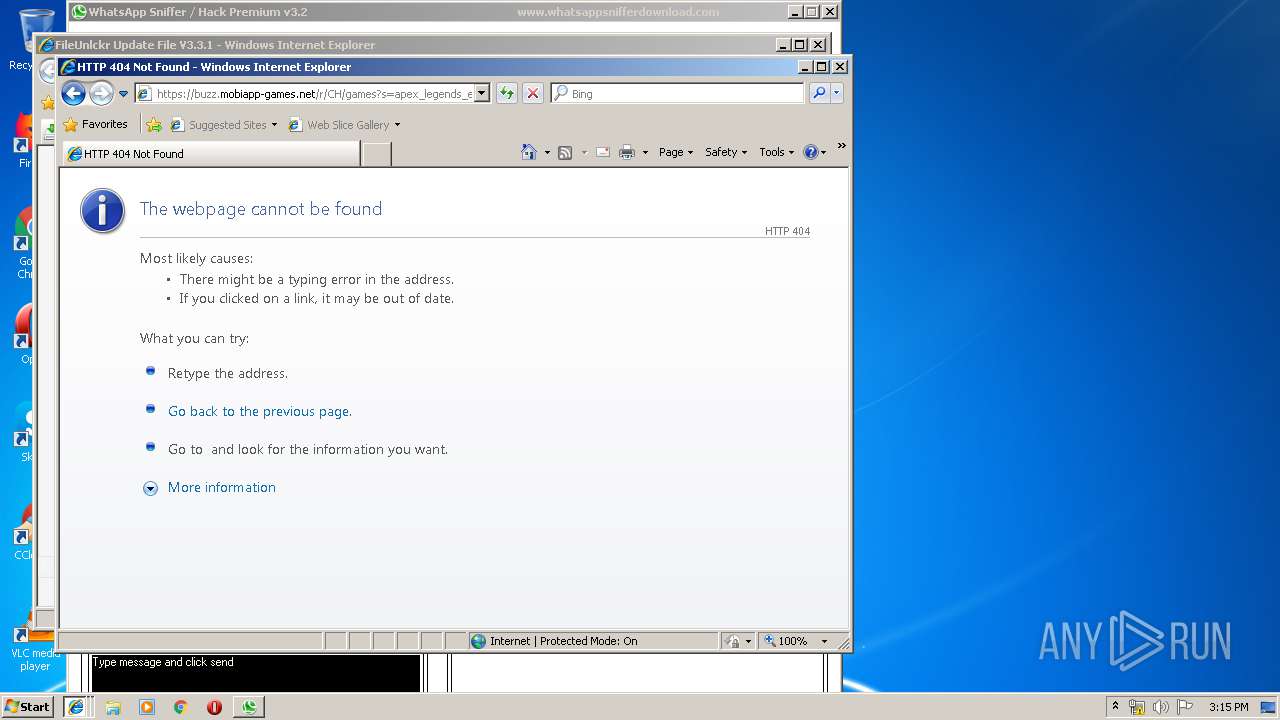Screen dimensions: 1280x720
Task: Click the Help question mark icon
Action: (x=810, y=152)
